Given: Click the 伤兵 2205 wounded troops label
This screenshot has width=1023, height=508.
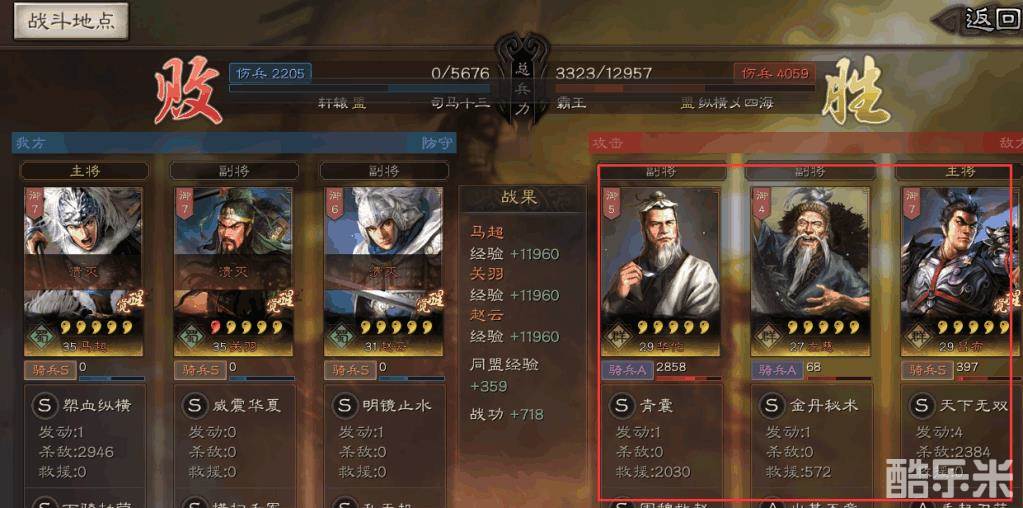Looking at the screenshot, I should (270, 73).
